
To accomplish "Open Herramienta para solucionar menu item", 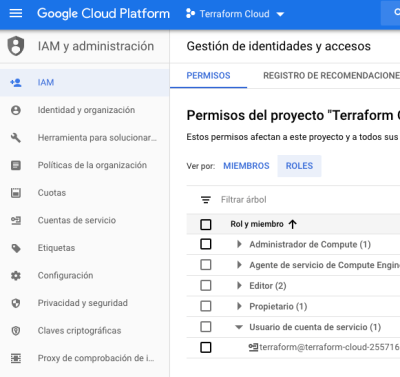I will point(85,138).
